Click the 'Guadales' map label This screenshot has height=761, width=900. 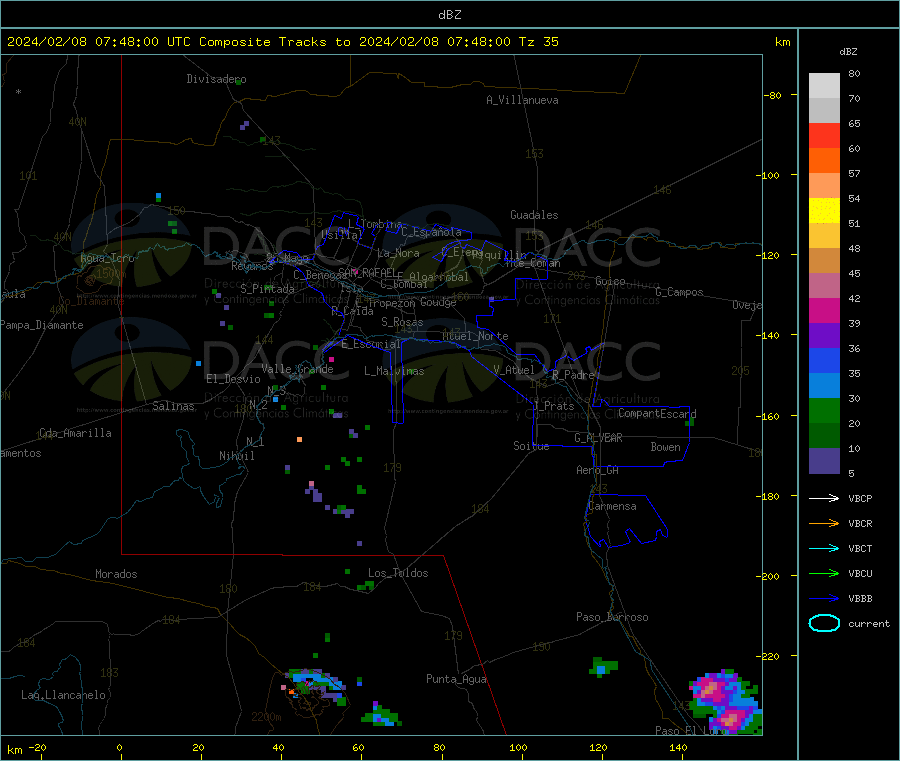(534, 215)
